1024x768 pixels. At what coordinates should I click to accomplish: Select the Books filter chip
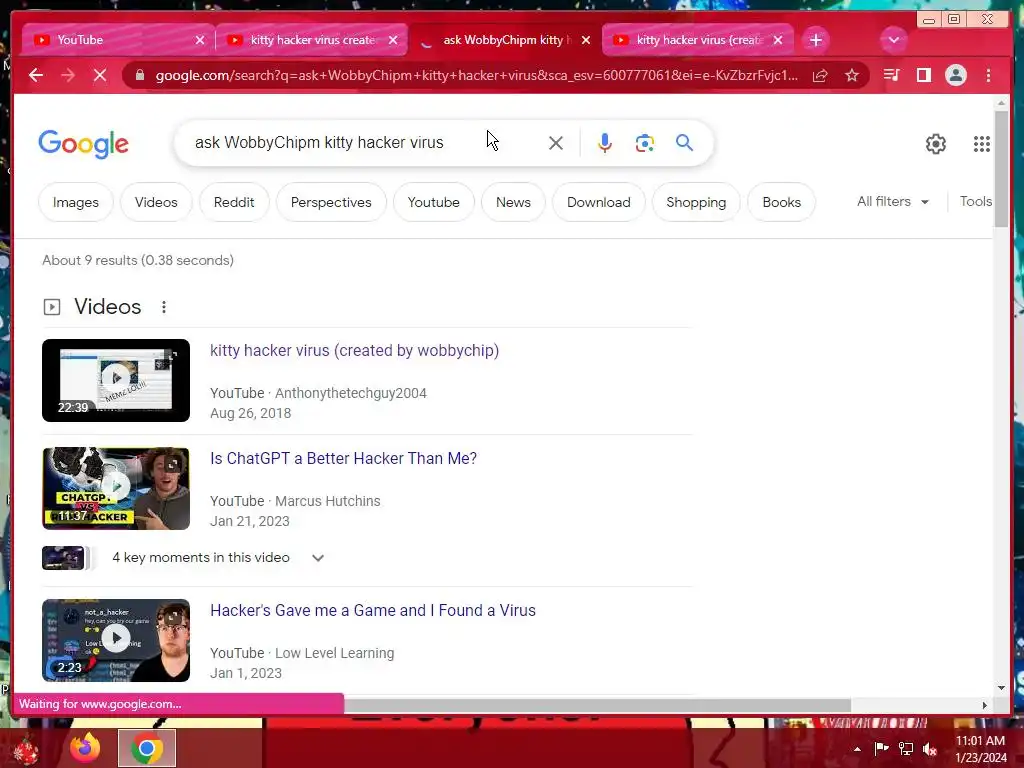pyautogui.click(x=782, y=202)
